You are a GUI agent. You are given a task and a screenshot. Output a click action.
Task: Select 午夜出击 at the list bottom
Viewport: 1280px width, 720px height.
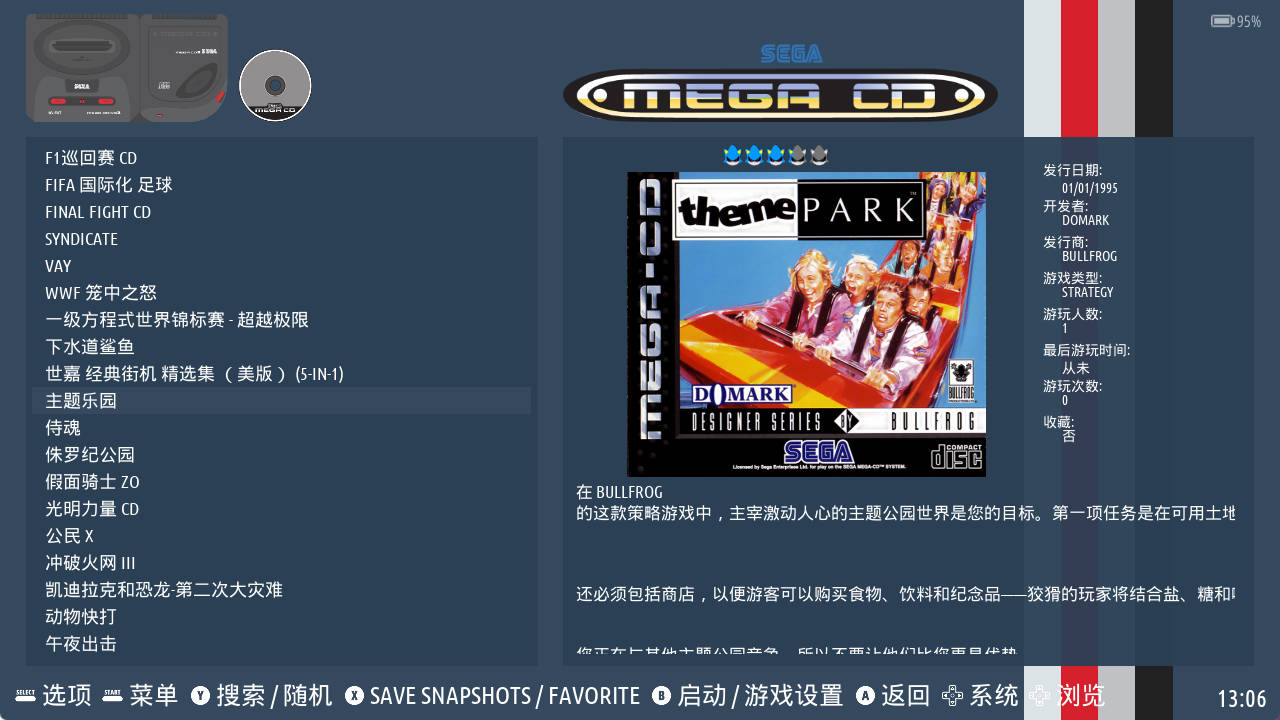point(281,644)
